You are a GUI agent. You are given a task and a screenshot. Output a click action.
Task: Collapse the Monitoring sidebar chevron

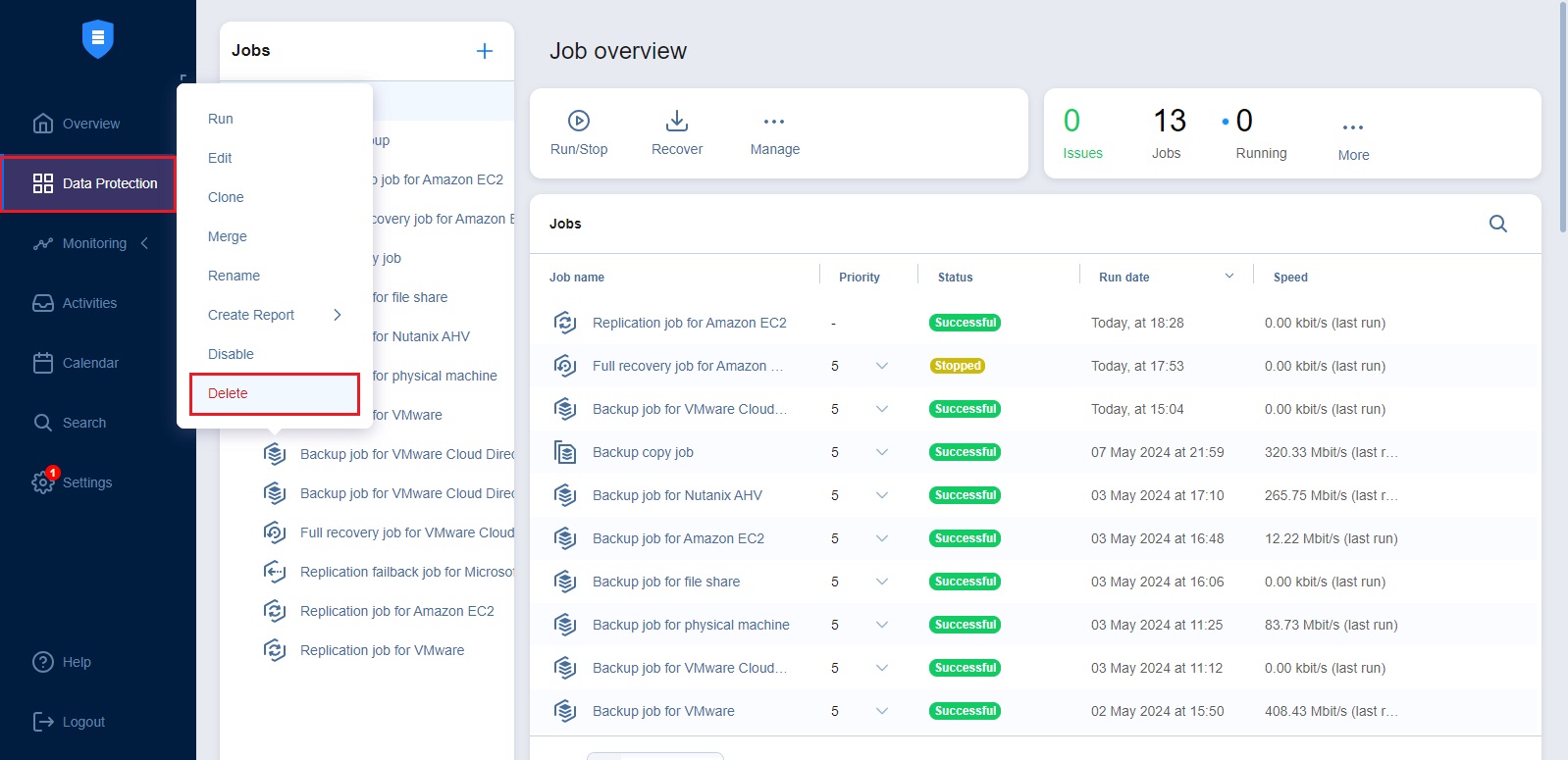[144, 243]
